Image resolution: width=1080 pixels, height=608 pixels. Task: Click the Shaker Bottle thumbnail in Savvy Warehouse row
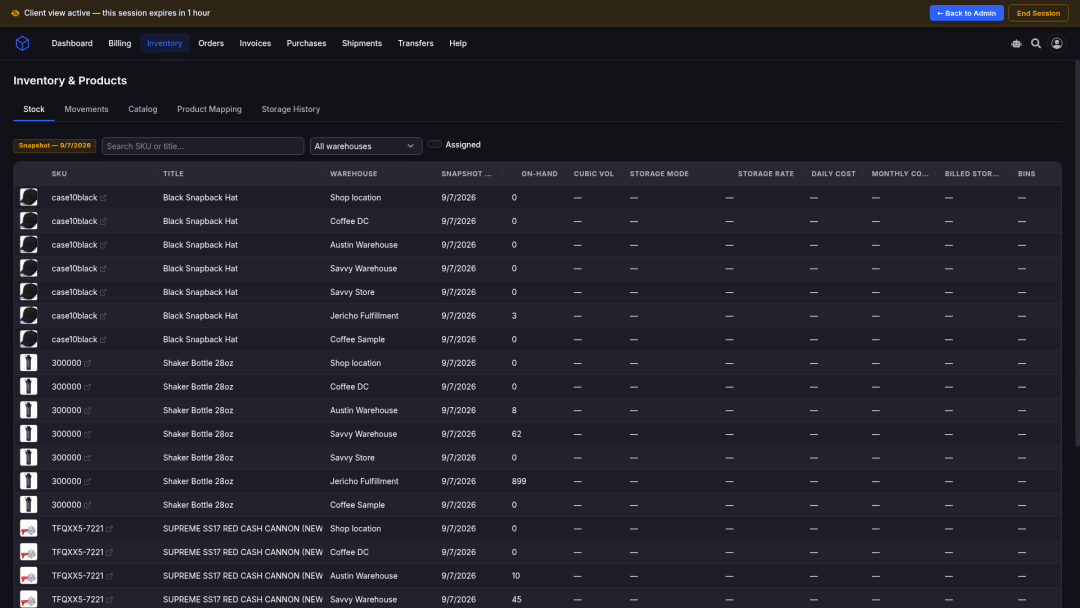(x=28, y=434)
